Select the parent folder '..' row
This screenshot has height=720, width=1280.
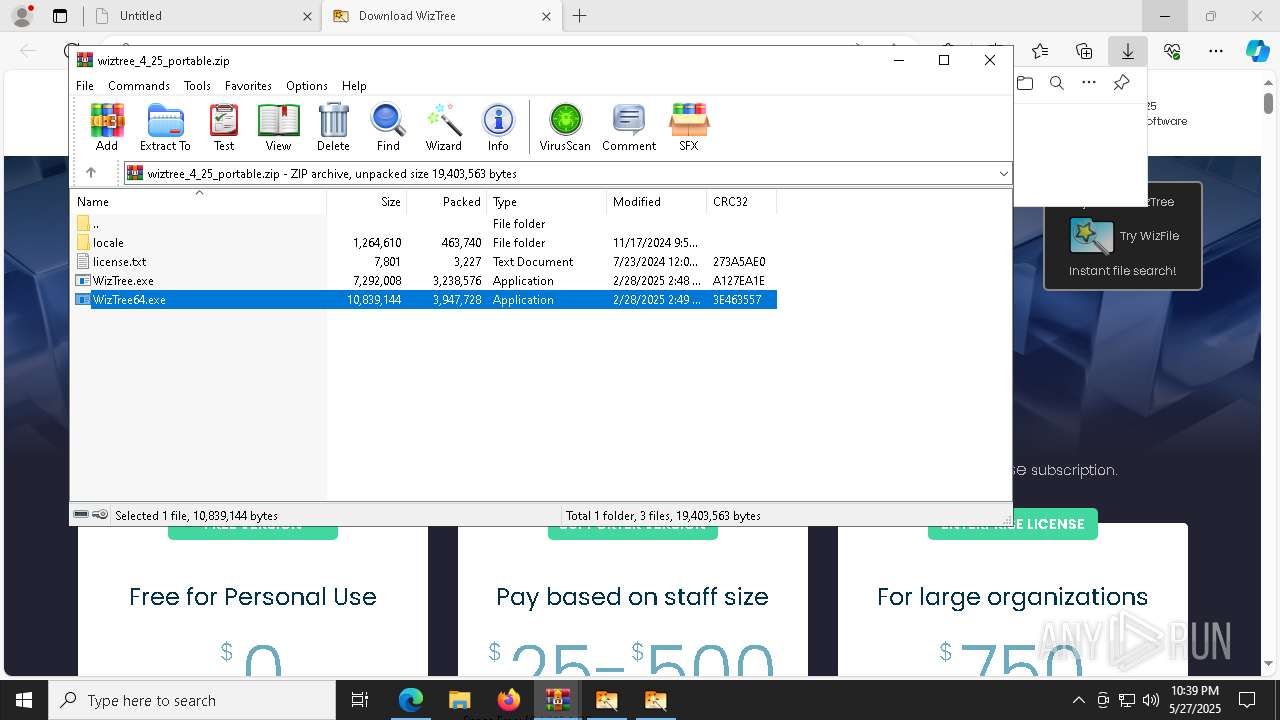(424, 224)
